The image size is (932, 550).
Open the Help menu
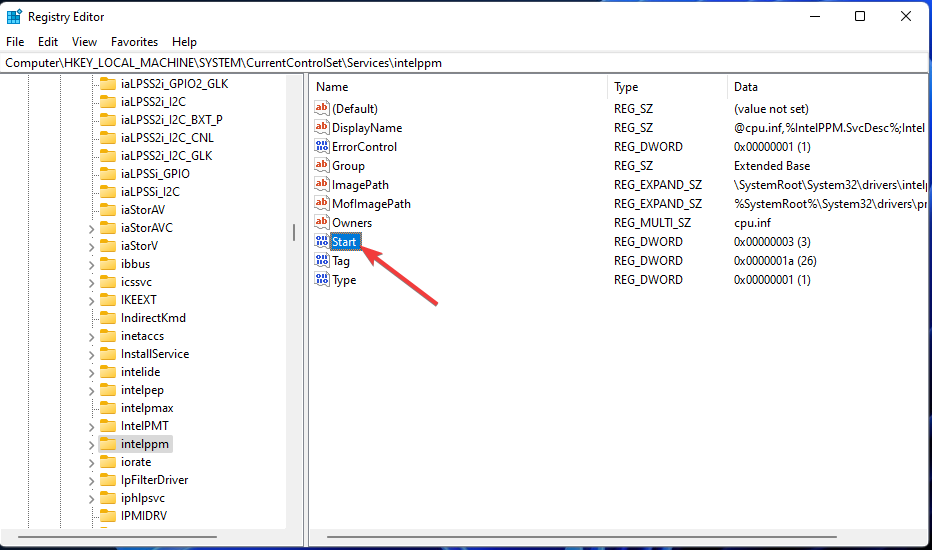point(184,42)
